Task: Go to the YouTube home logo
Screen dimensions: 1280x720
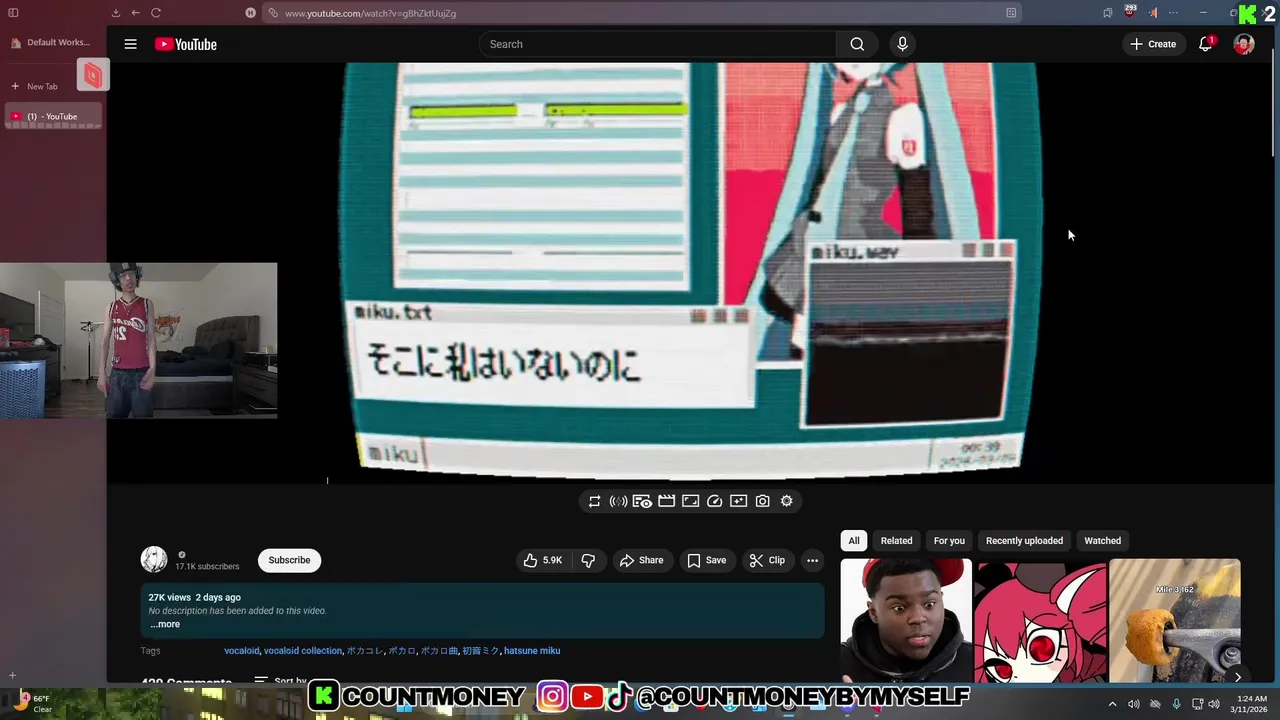Action: tap(186, 44)
